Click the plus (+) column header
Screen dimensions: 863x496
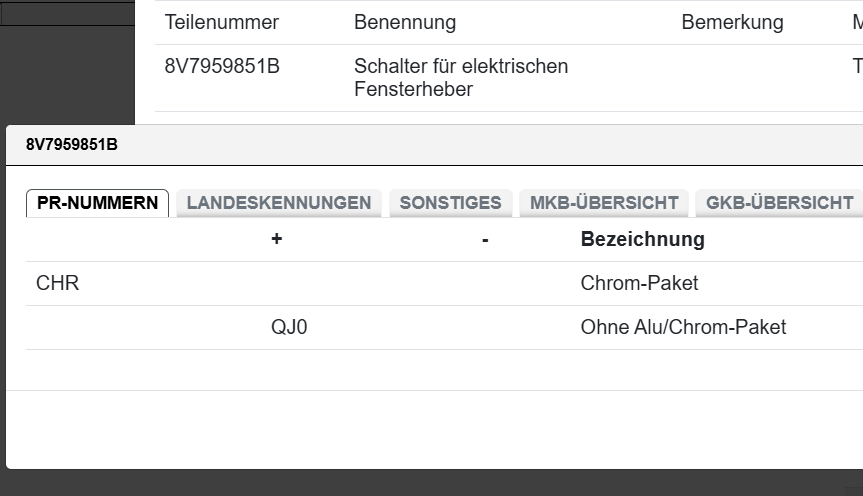276,240
